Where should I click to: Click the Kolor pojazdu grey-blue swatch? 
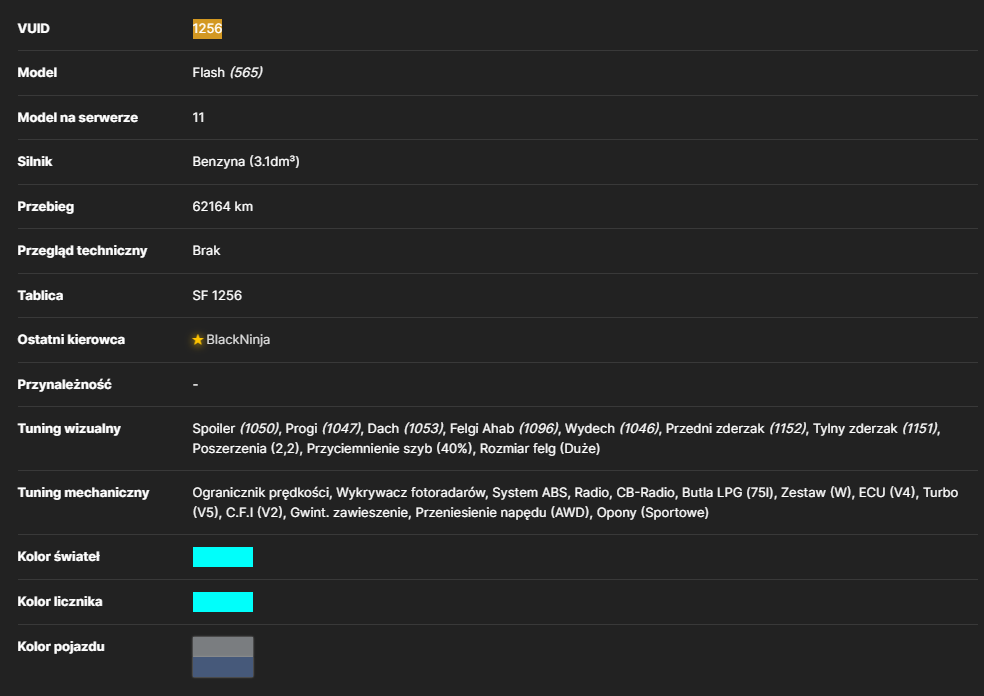click(x=223, y=657)
